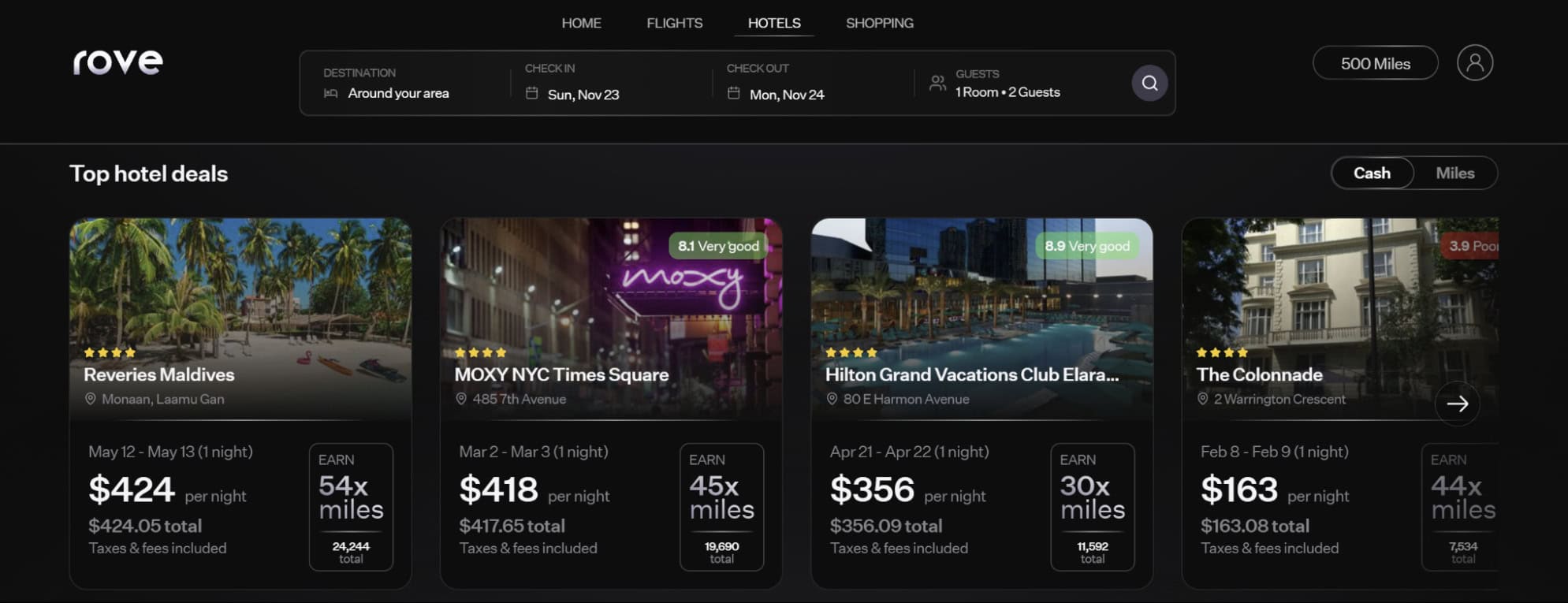
Task: Click star rating on Hilton Grand Vacations
Action: 851,352
